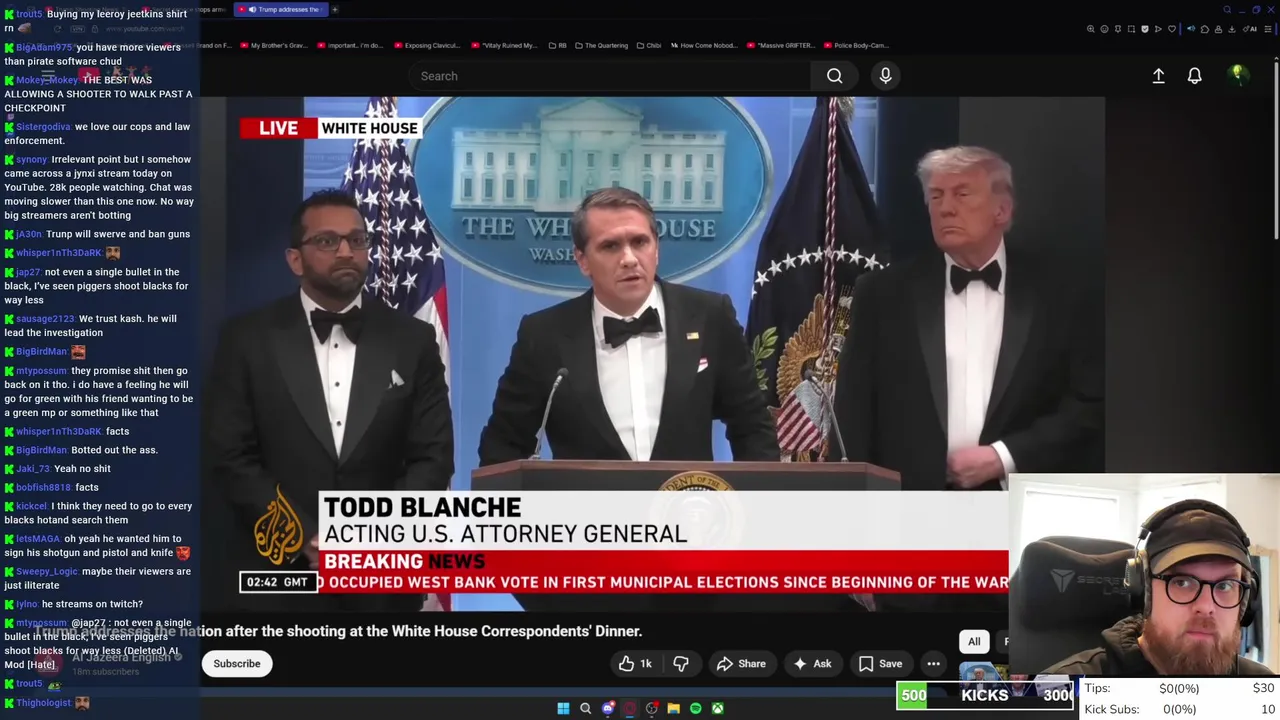
Task: Take a snapshot with the dashed-square icon
Action: [1131, 29]
